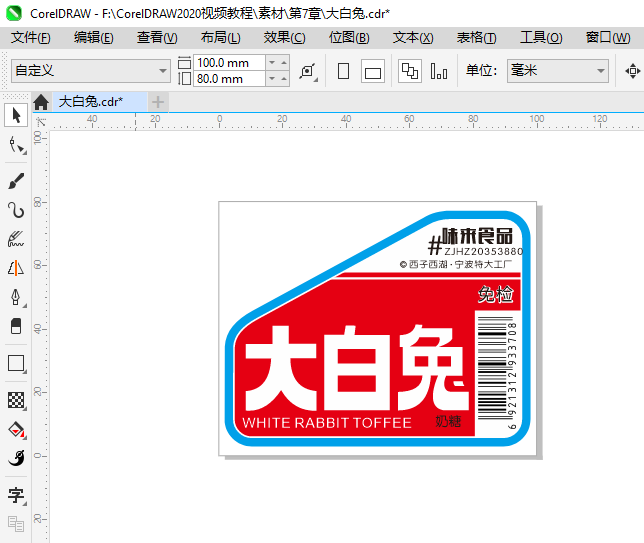Screen dimensions: 644x543
Task: Edit the page width 100.0 mm field
Action: tap(229, 63)
